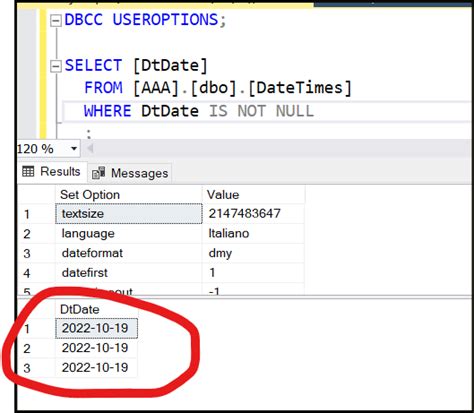
Task: Click the FROM keyword in the query
Action: tap(103, 88)
